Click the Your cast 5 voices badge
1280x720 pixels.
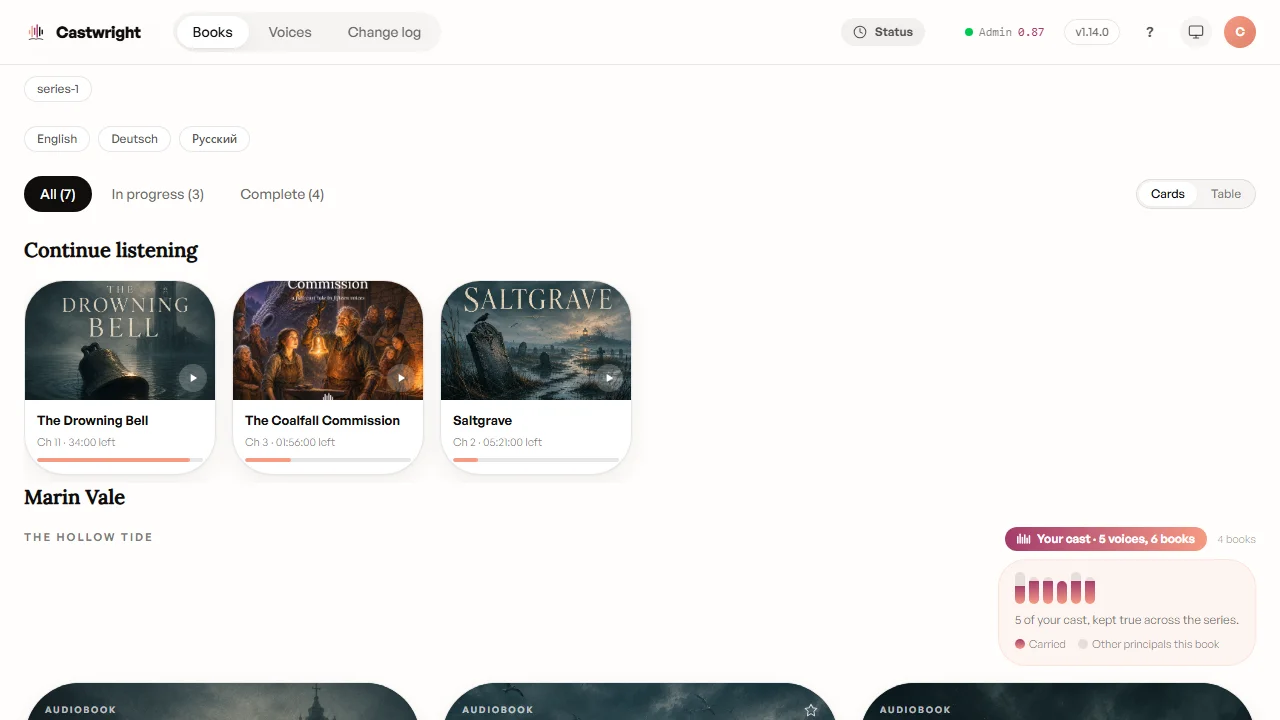[x=1106, y=539]
